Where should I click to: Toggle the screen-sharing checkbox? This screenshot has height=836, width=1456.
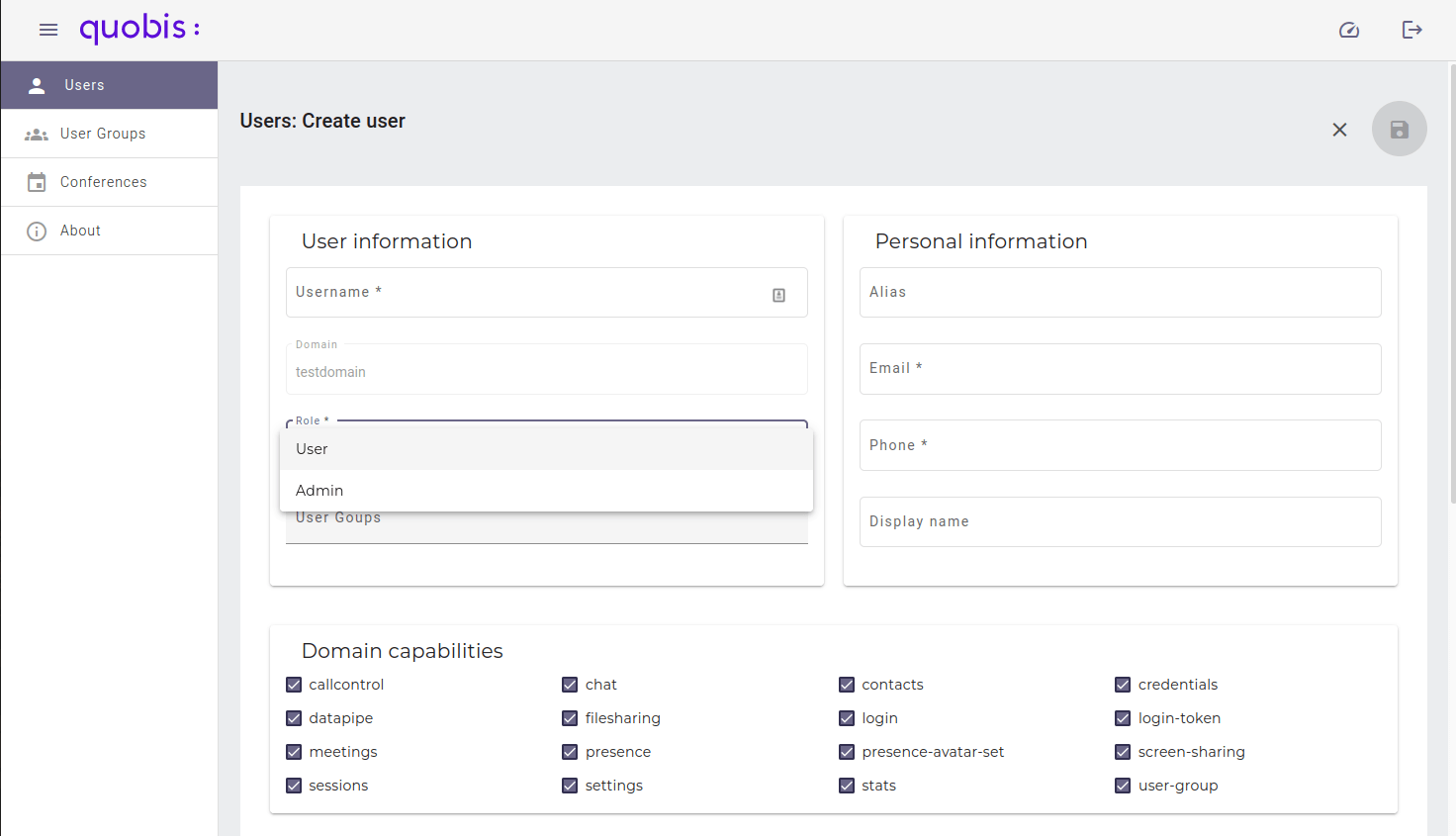[1123, 752]
